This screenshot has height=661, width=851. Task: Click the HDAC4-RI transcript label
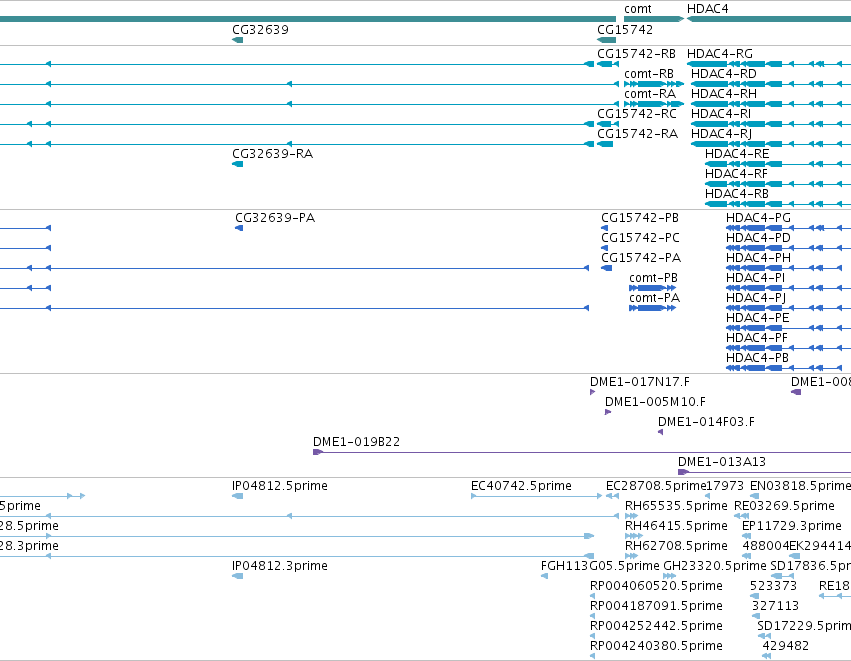click(x=721, y=114)
